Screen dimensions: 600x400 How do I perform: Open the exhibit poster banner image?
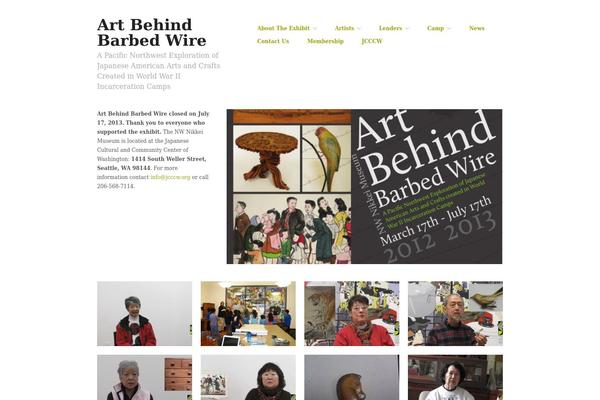(364, 186)
